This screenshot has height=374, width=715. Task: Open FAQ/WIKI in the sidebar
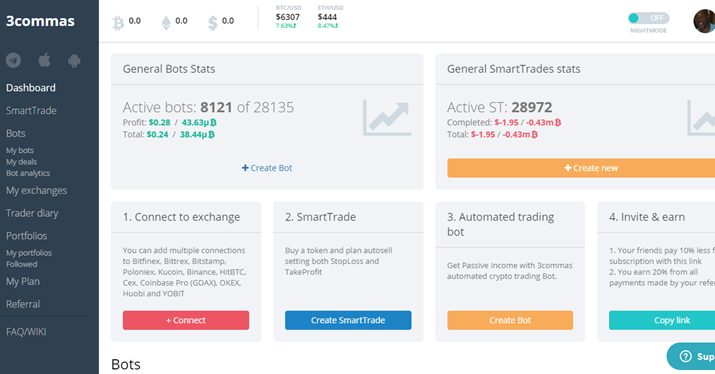click(x=26, y=332)
